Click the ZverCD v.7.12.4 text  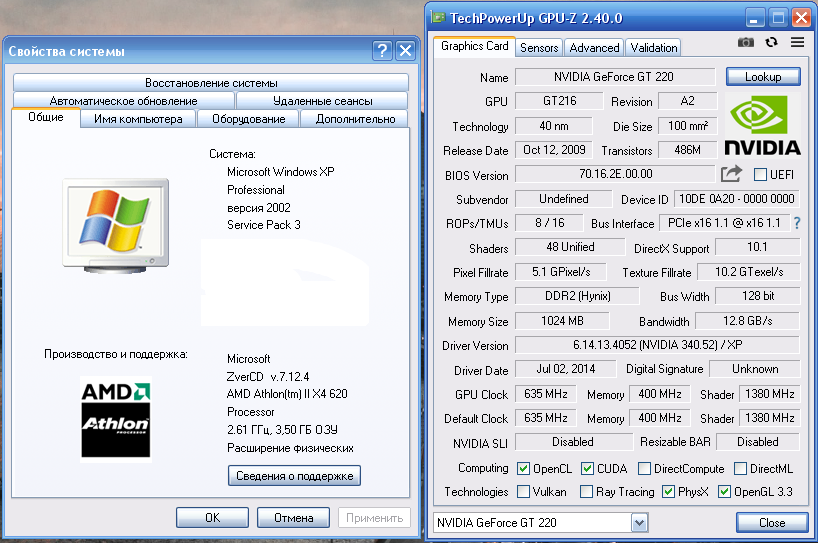(268, 377)
